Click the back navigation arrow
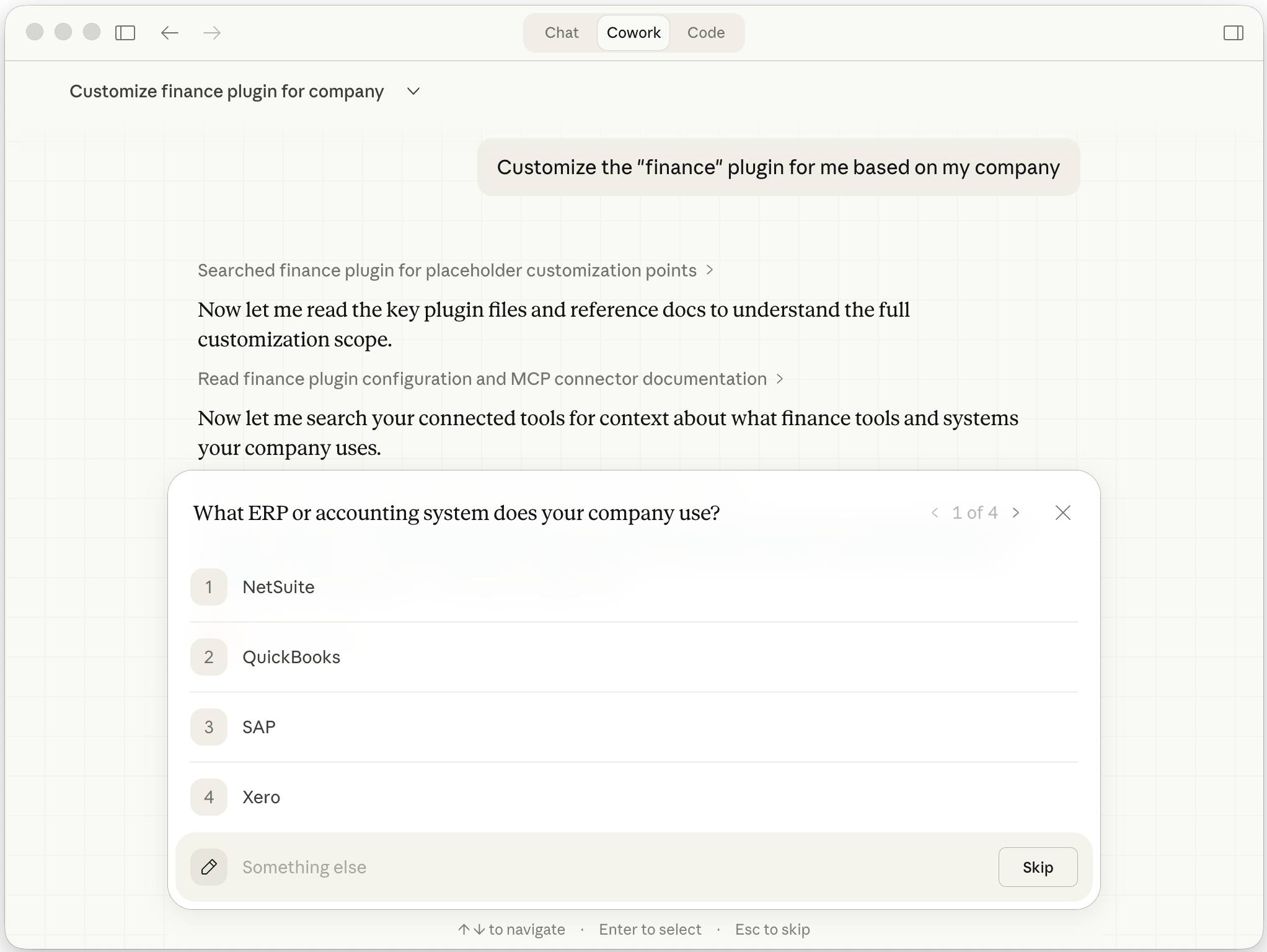The height and width of the screenshot is (952, 1267). [169, 33]
